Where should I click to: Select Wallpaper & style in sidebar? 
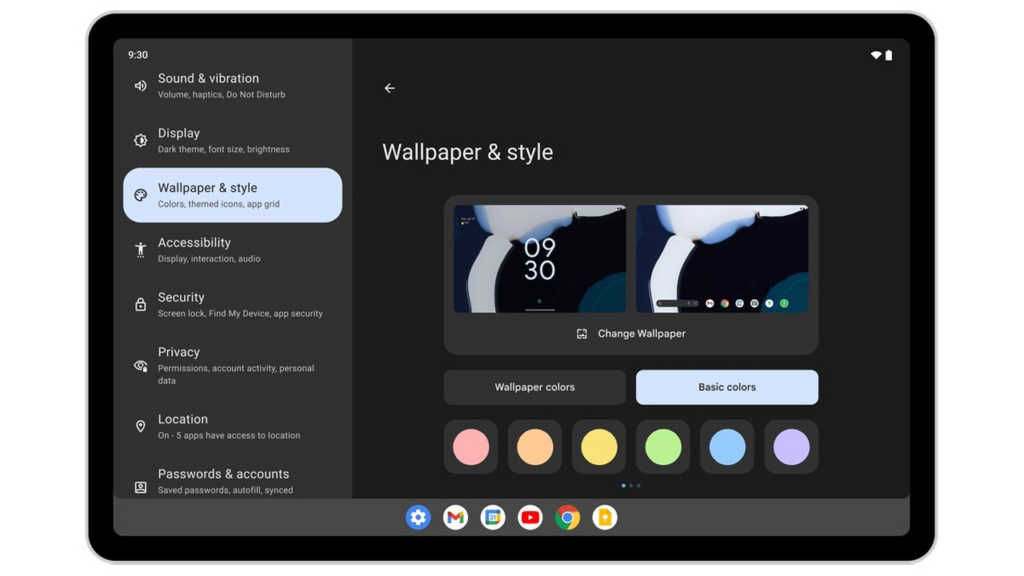pos(232,195)
